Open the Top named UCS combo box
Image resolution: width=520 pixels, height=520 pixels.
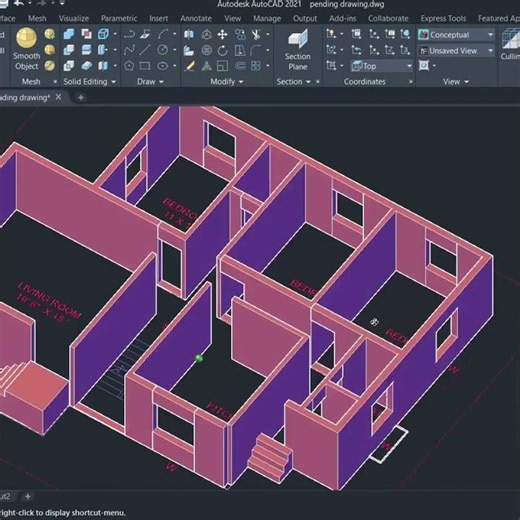click(x=382, y=66)
